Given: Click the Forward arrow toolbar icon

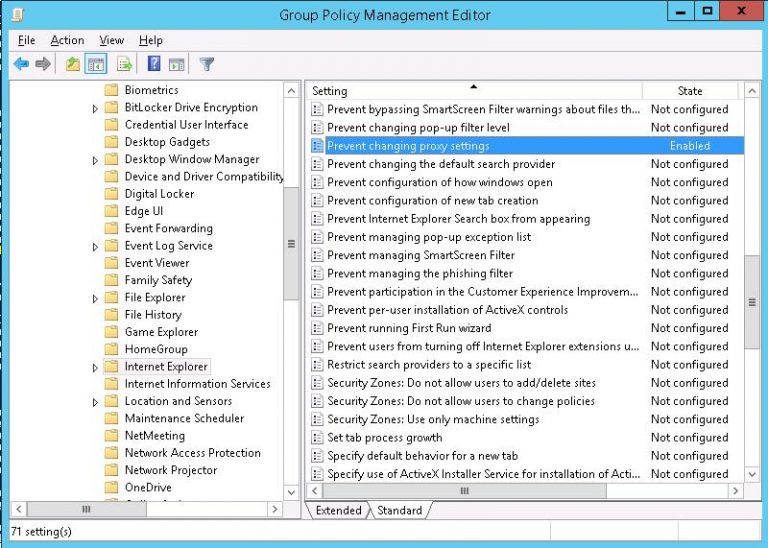Looking at the screenshot, I should click(43, 65).
